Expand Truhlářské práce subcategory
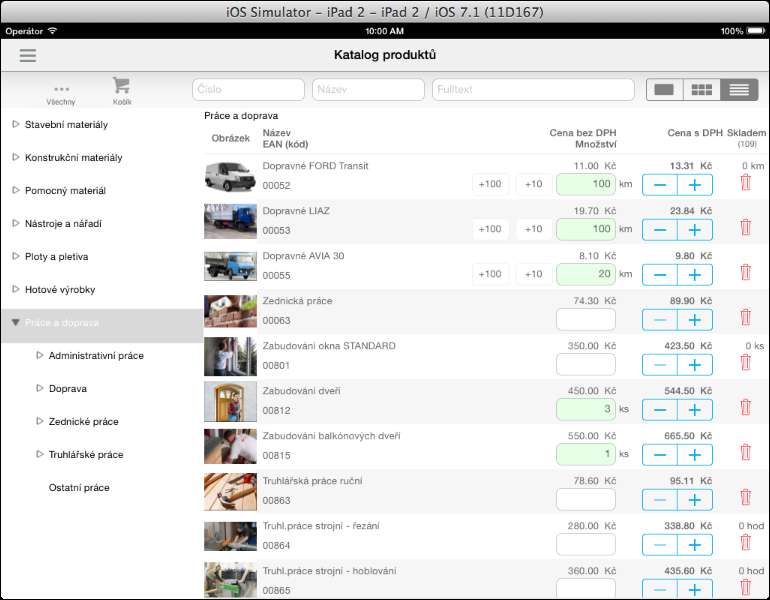770x600 pixels. (40, 454)
